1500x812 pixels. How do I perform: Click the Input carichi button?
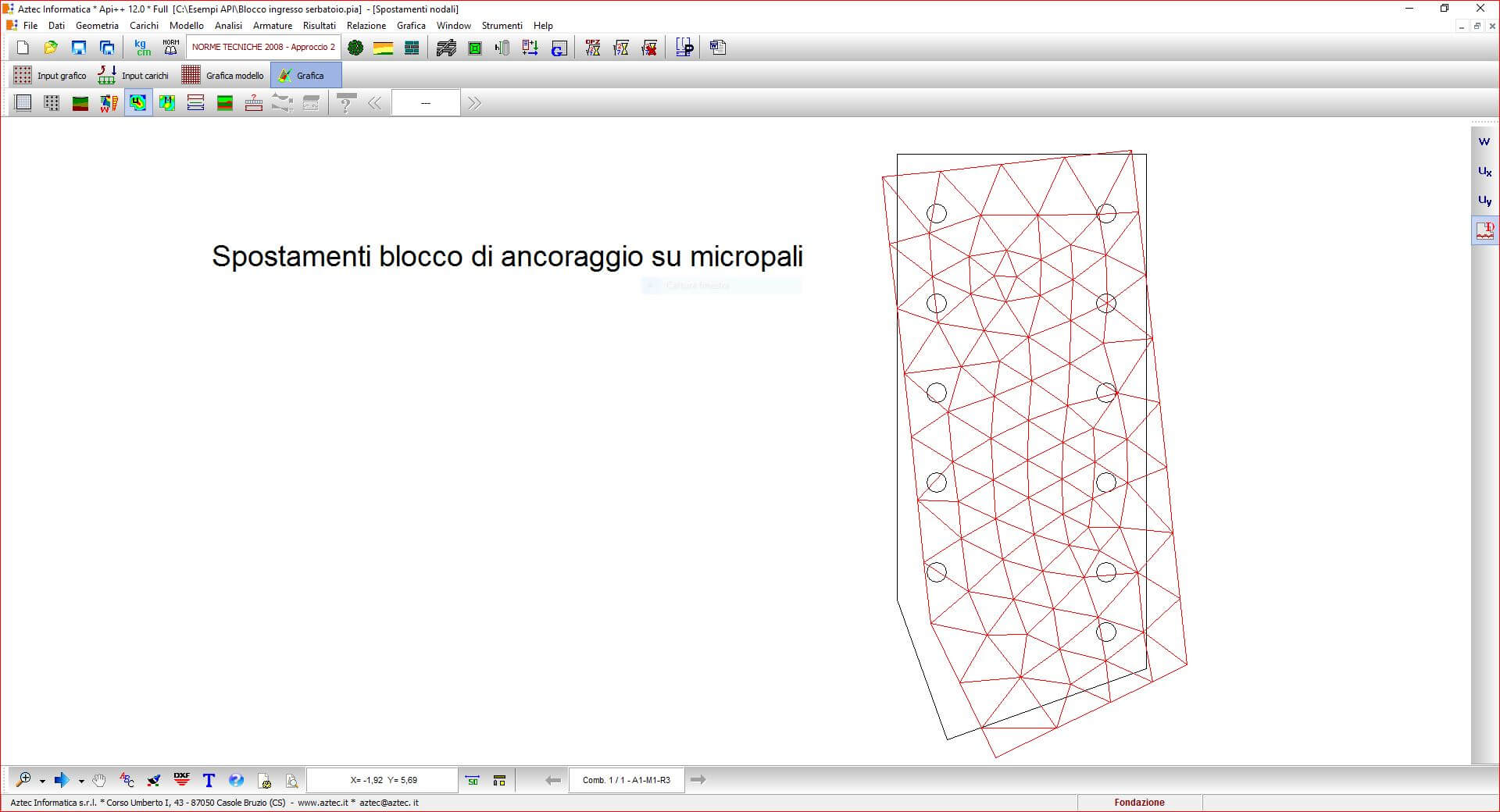tap(134, 76)
